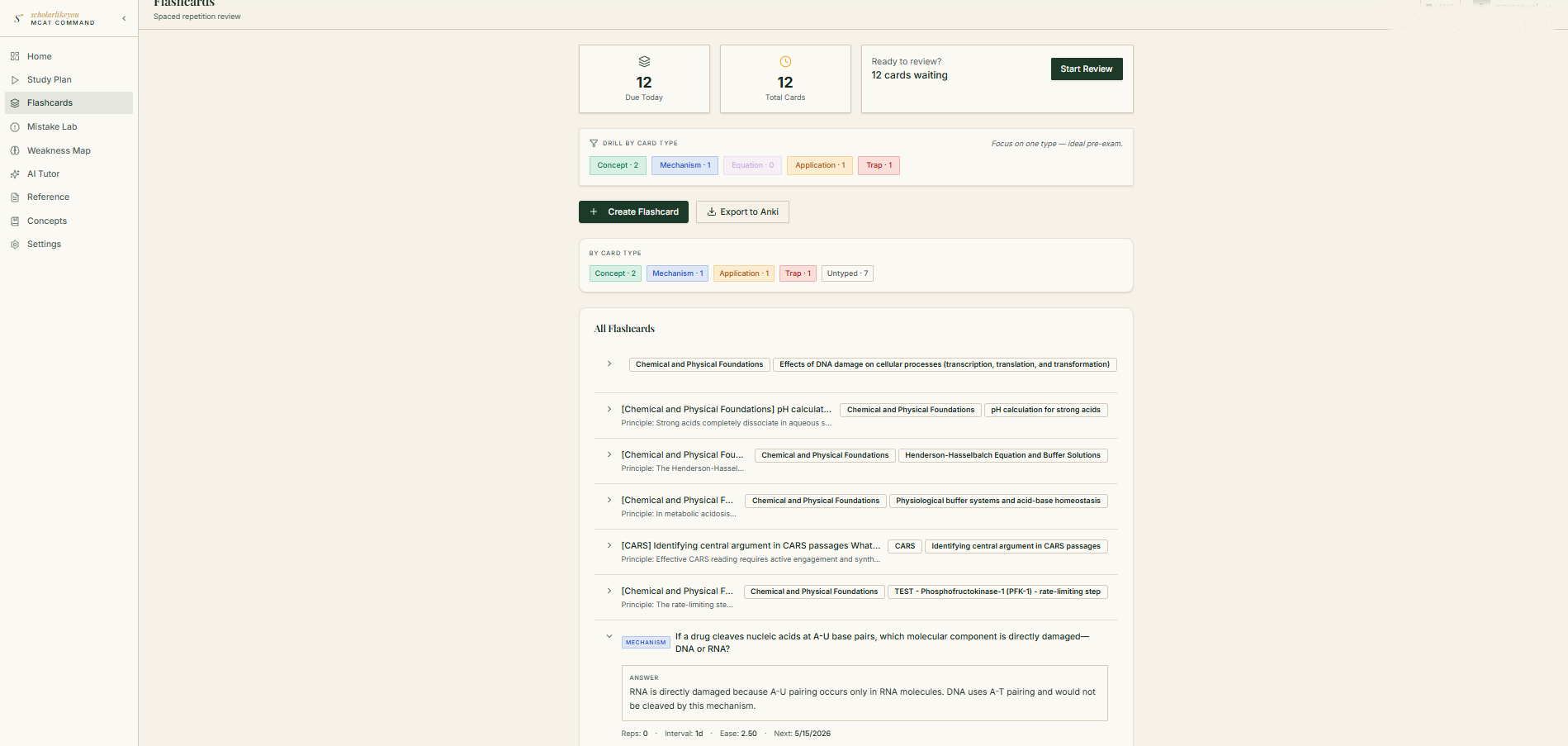Screen dimensions: 1568x746
Task: Expand the pH calculation for strong acids card
Action: click(609, 410)
